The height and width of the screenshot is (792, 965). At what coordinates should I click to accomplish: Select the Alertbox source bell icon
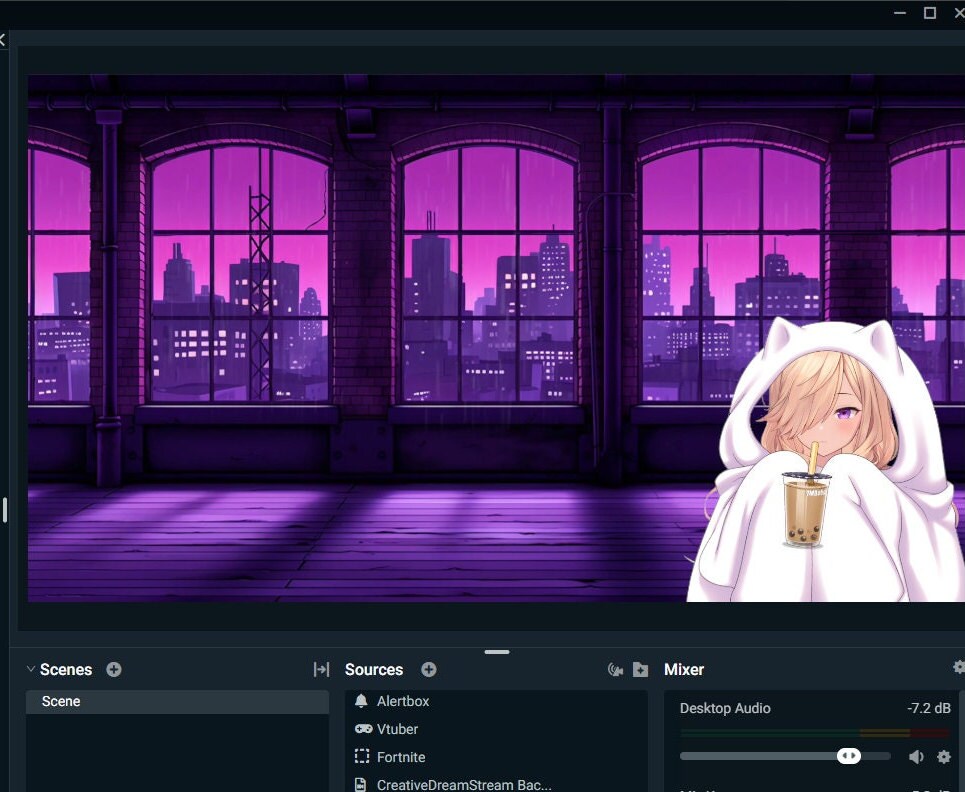click(361, 701)
